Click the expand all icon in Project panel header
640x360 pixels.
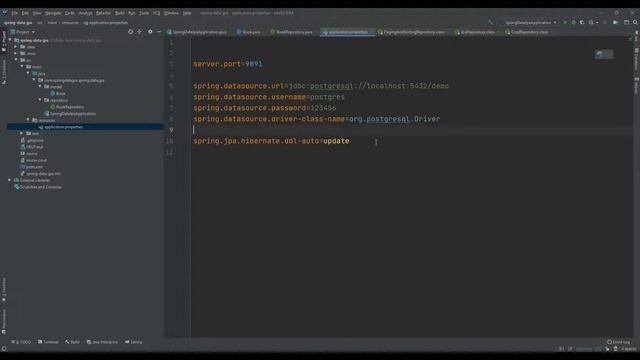140,31
